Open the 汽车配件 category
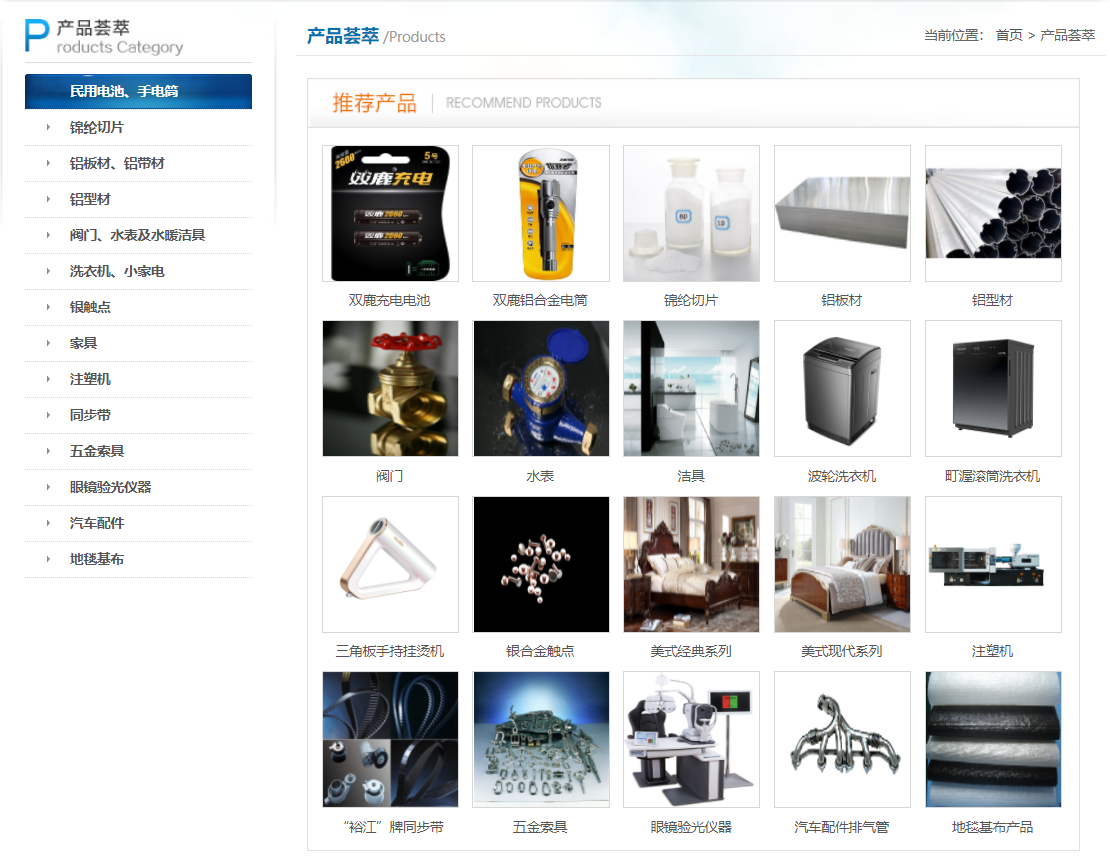 (x=96, y=523)
